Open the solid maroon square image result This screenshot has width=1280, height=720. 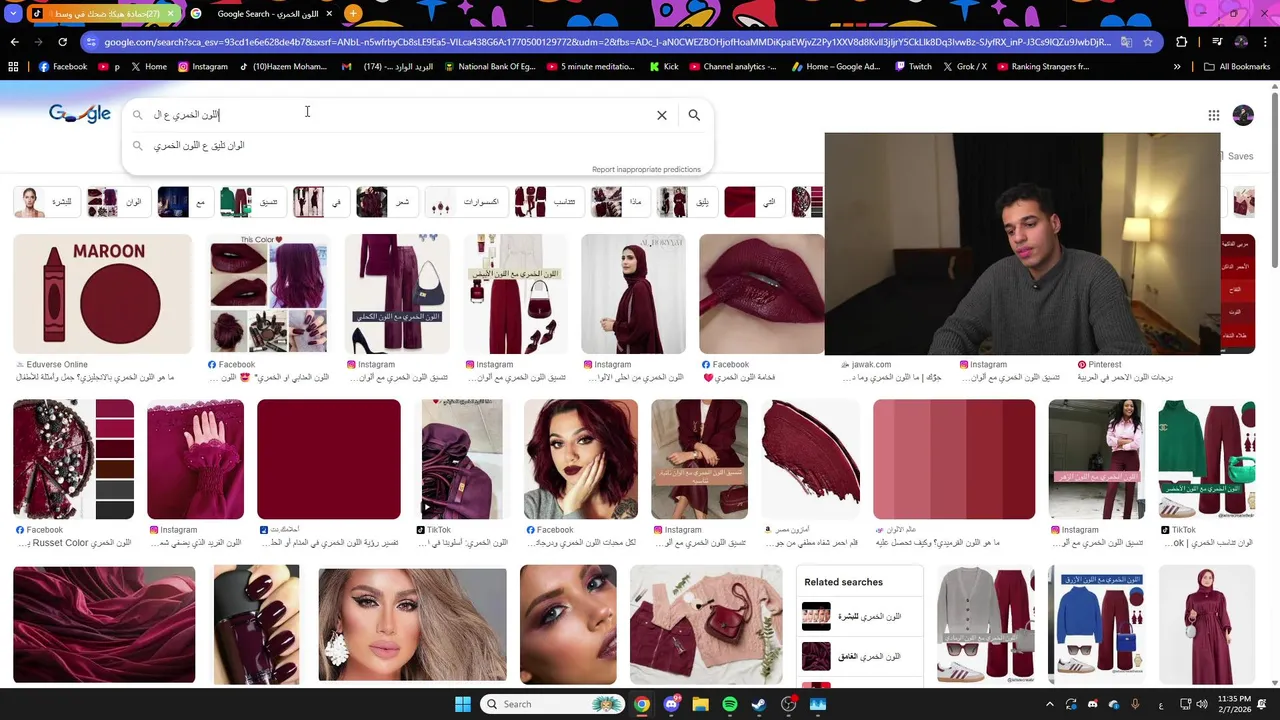(329, 459)
